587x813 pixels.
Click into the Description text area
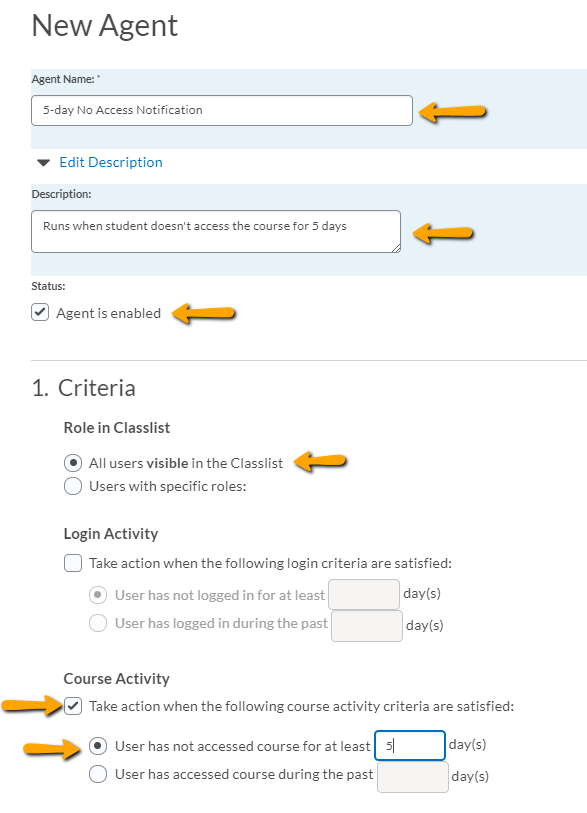216,232
